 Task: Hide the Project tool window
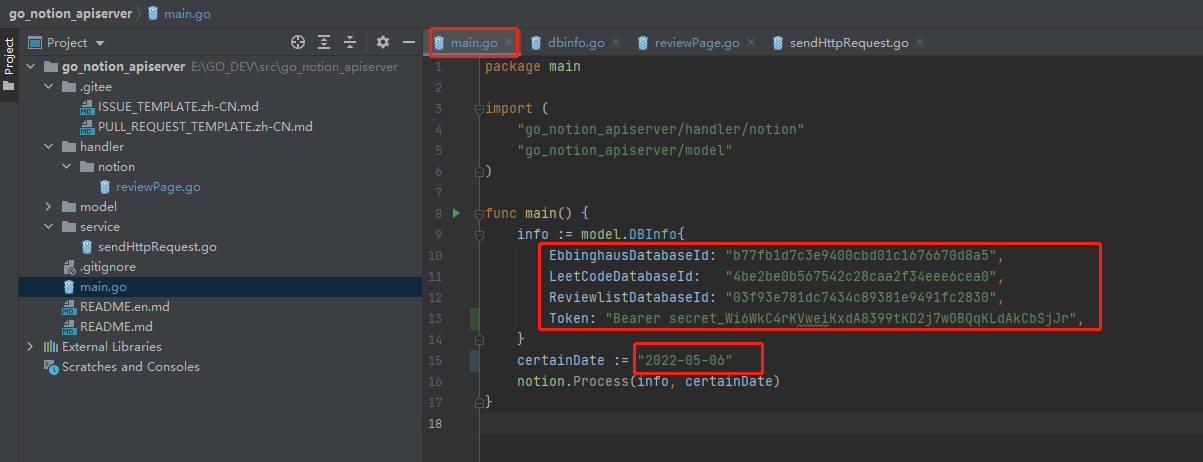[x=408, y=42]
